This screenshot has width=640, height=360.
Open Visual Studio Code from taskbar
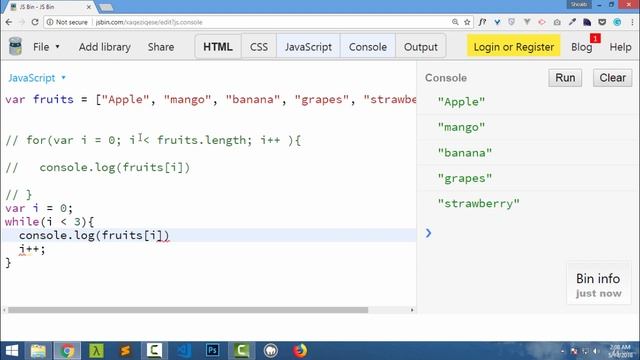(184, 351)
